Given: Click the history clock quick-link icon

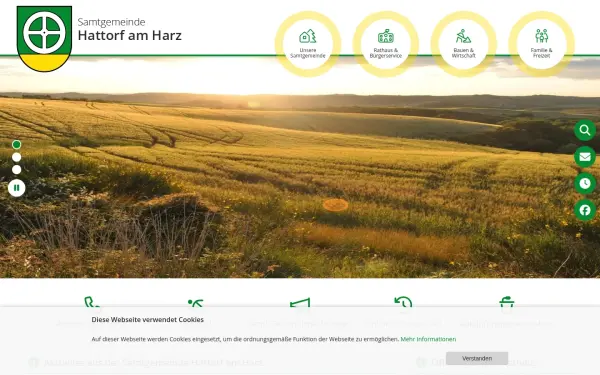Looking at the screenshot, I should [403, 303].
